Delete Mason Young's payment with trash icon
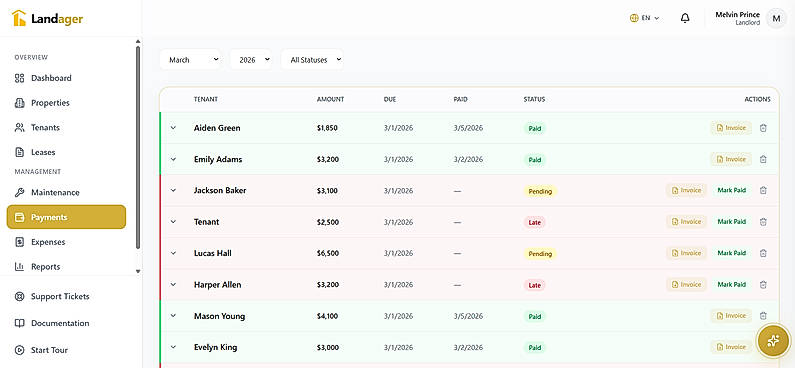 763,316
